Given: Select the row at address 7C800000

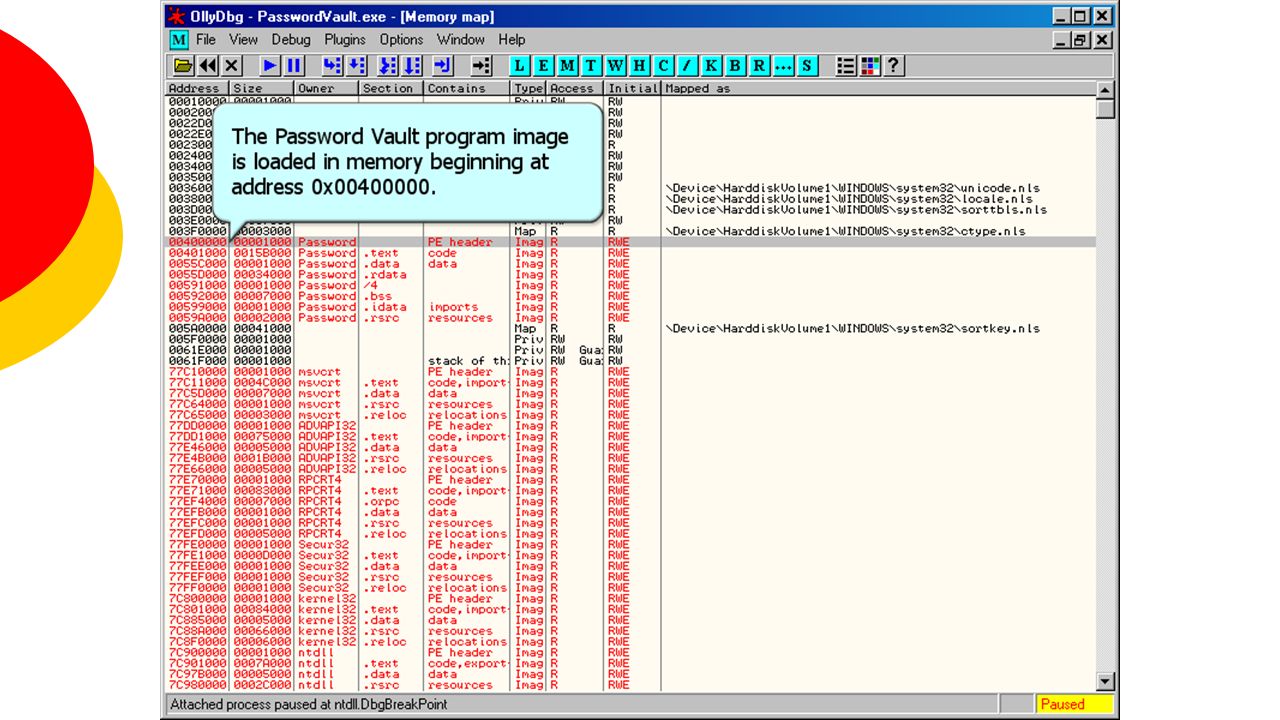Looking at the screenshot, I should (630, 599).
